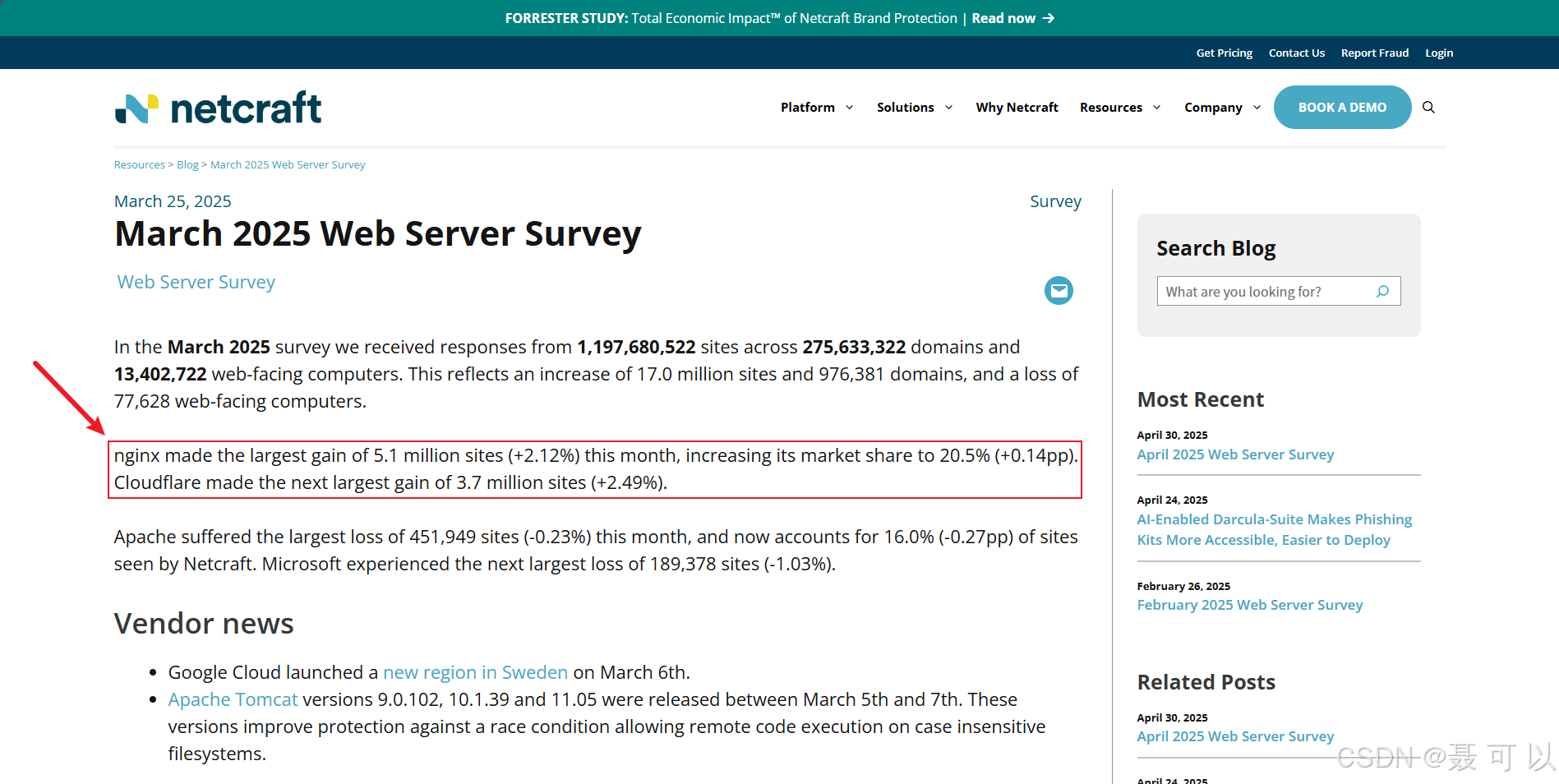The height and width of the screenshot is (784, 1559).
Task: Click the 13,402,722 computers figure
Action: (x=160, y=374)
